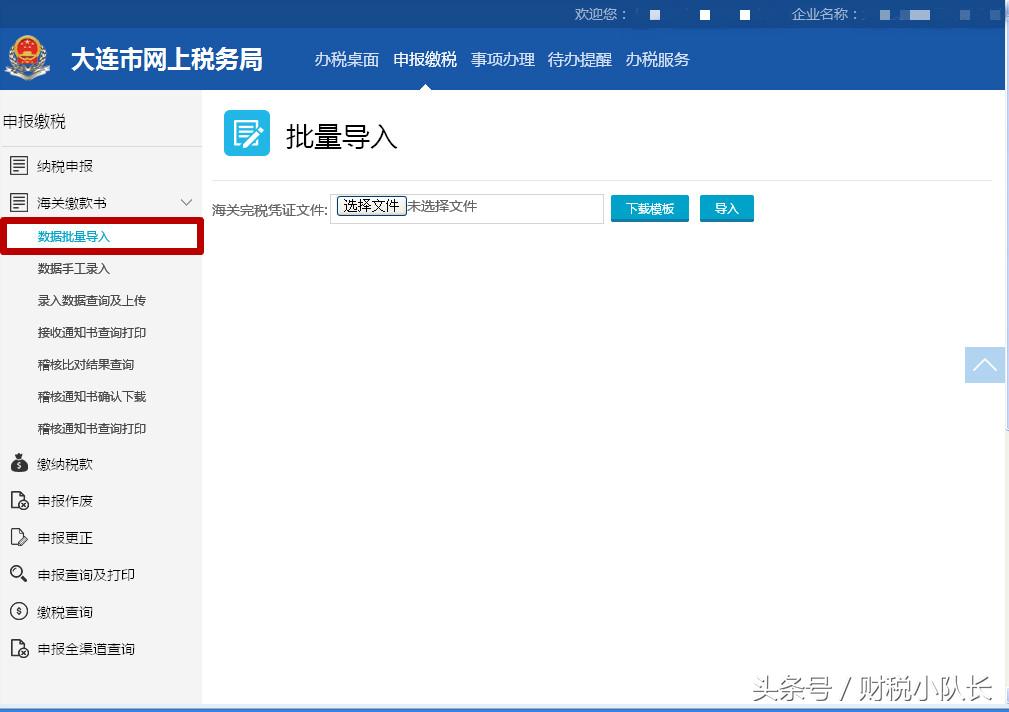Collapse the 海关缴款书 submenu chevron
Screen dimensions: 1009x712
[186, 201]
